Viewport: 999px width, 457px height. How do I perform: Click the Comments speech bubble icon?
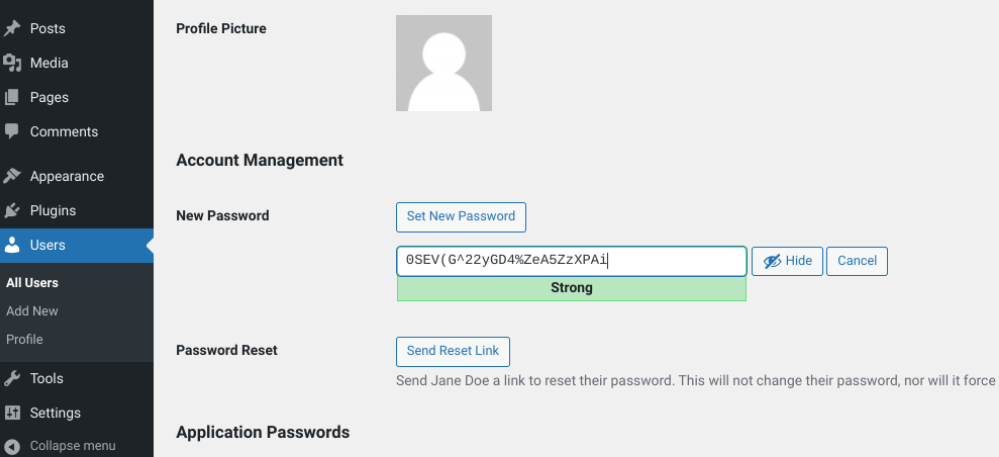12,131
